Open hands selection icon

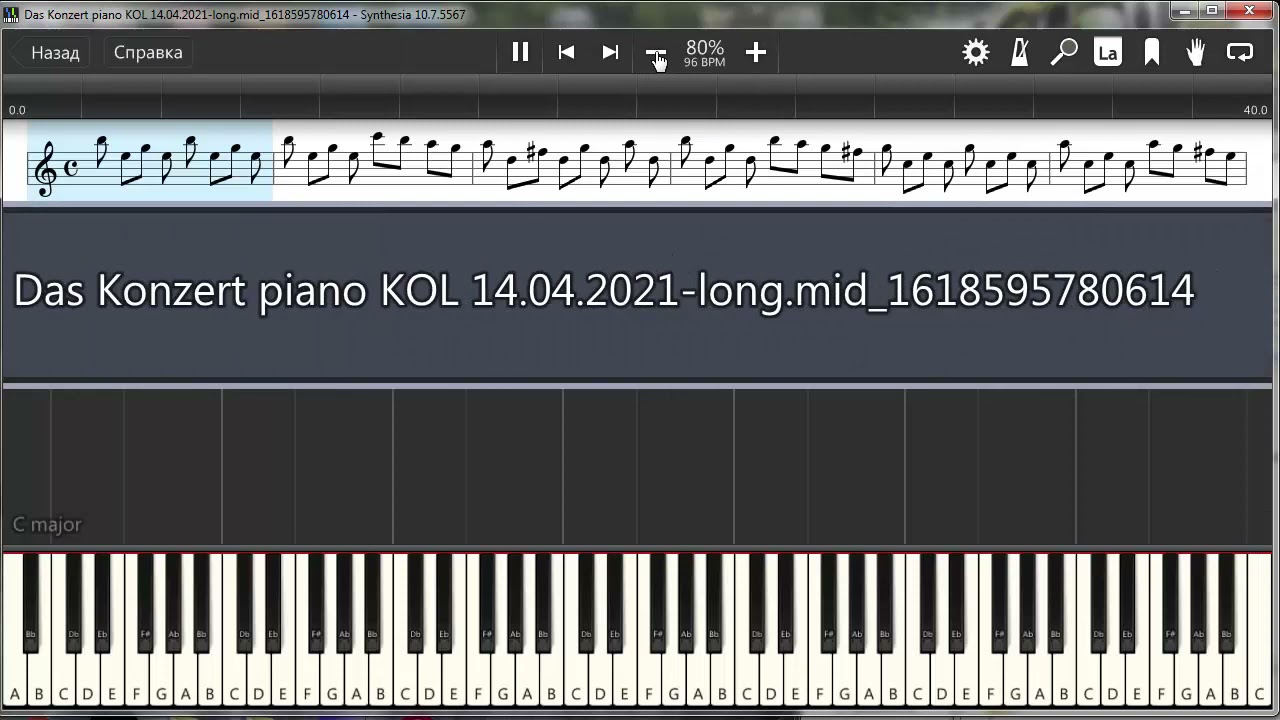pyautogui.click(x=1196, y=52)
